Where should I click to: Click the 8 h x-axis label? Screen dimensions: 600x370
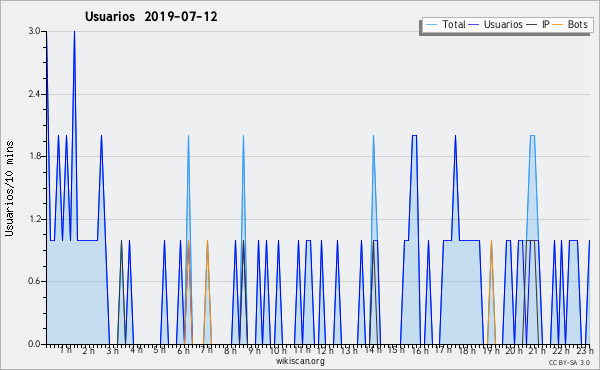coord(230,351)
